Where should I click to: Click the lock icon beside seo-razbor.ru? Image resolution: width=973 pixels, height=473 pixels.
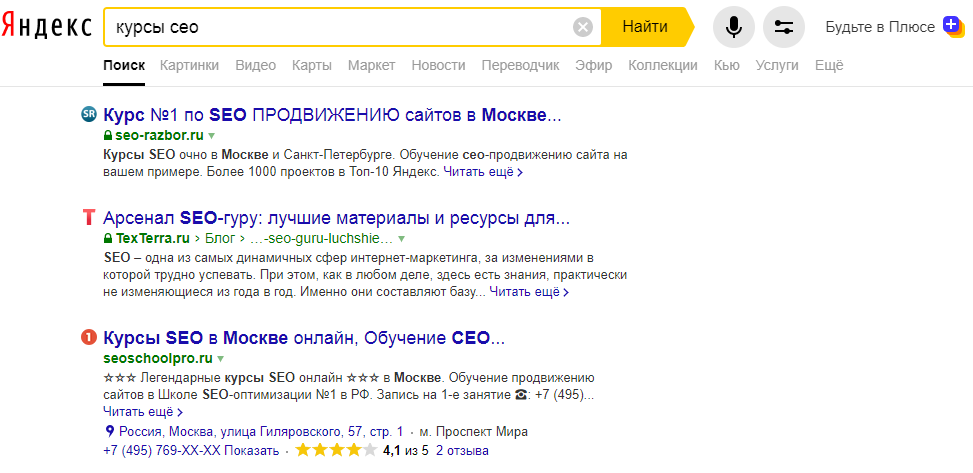click(x=108, y=135)
